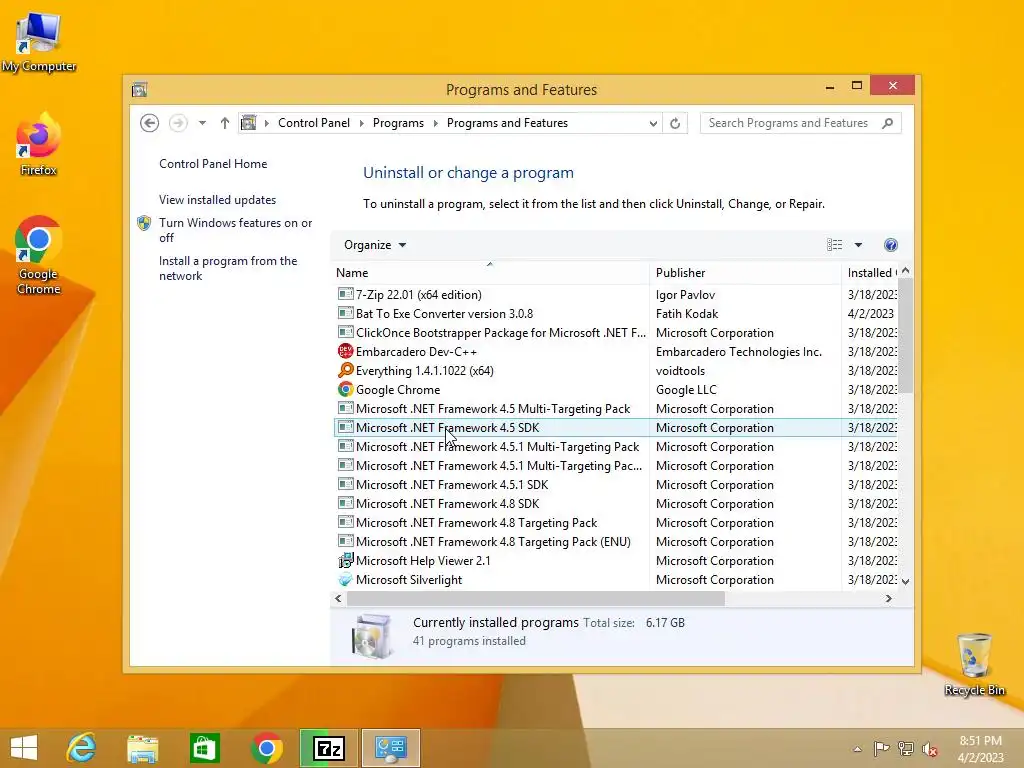Screen dimensions: 1024x768
Task: Open Turn Windows features on or off
Action: click(236, 230)
